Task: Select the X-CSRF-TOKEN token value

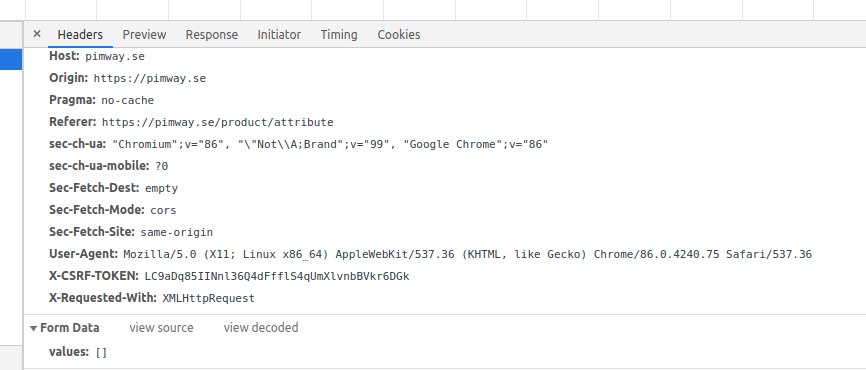Action: (x=277, y=276)
